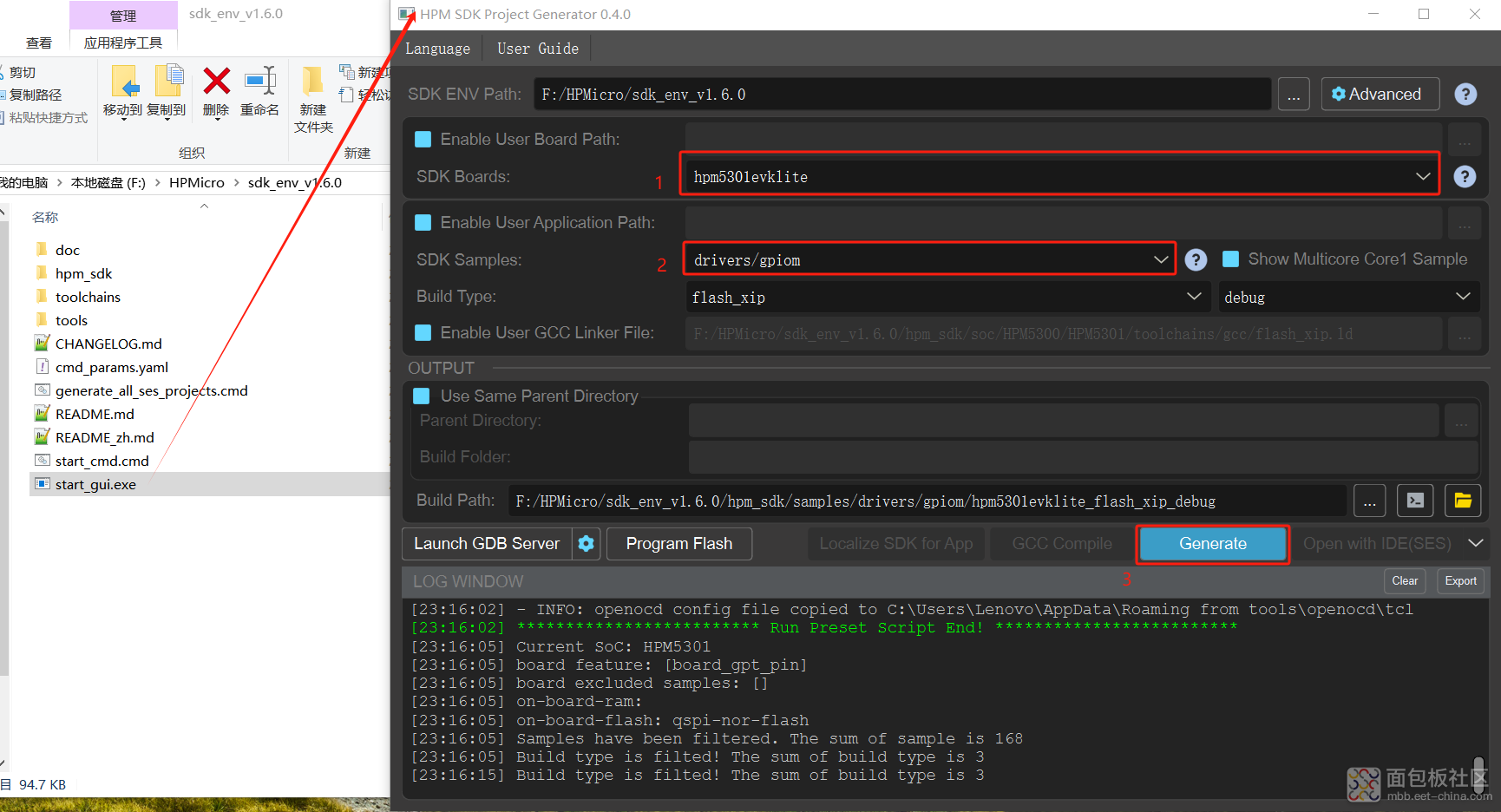Switch to 应用程序工具 ribbon tab
The width and height of the screenshot is (1501, 812).
point(123,43)
